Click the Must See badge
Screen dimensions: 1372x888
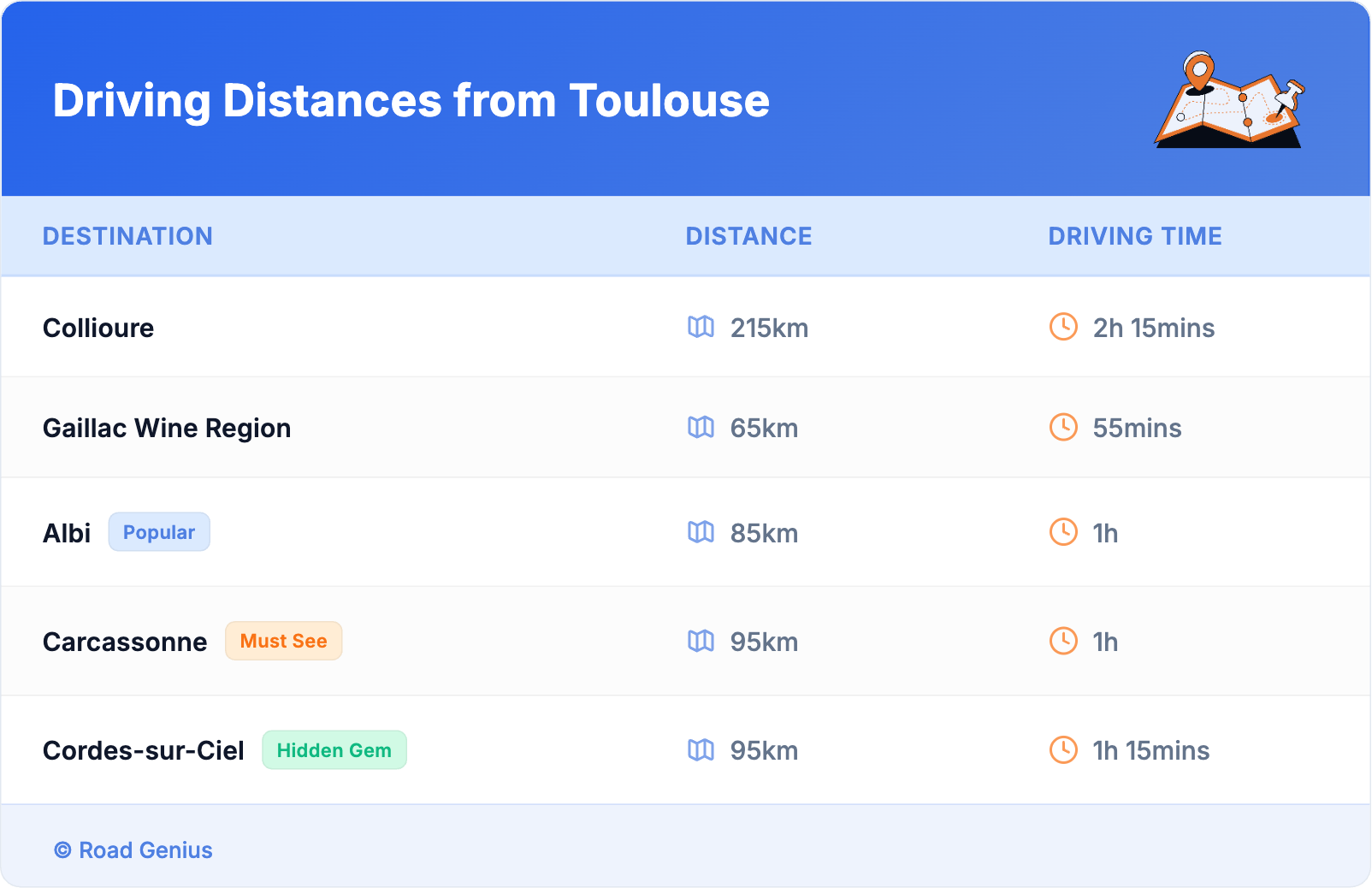[283, 641]
